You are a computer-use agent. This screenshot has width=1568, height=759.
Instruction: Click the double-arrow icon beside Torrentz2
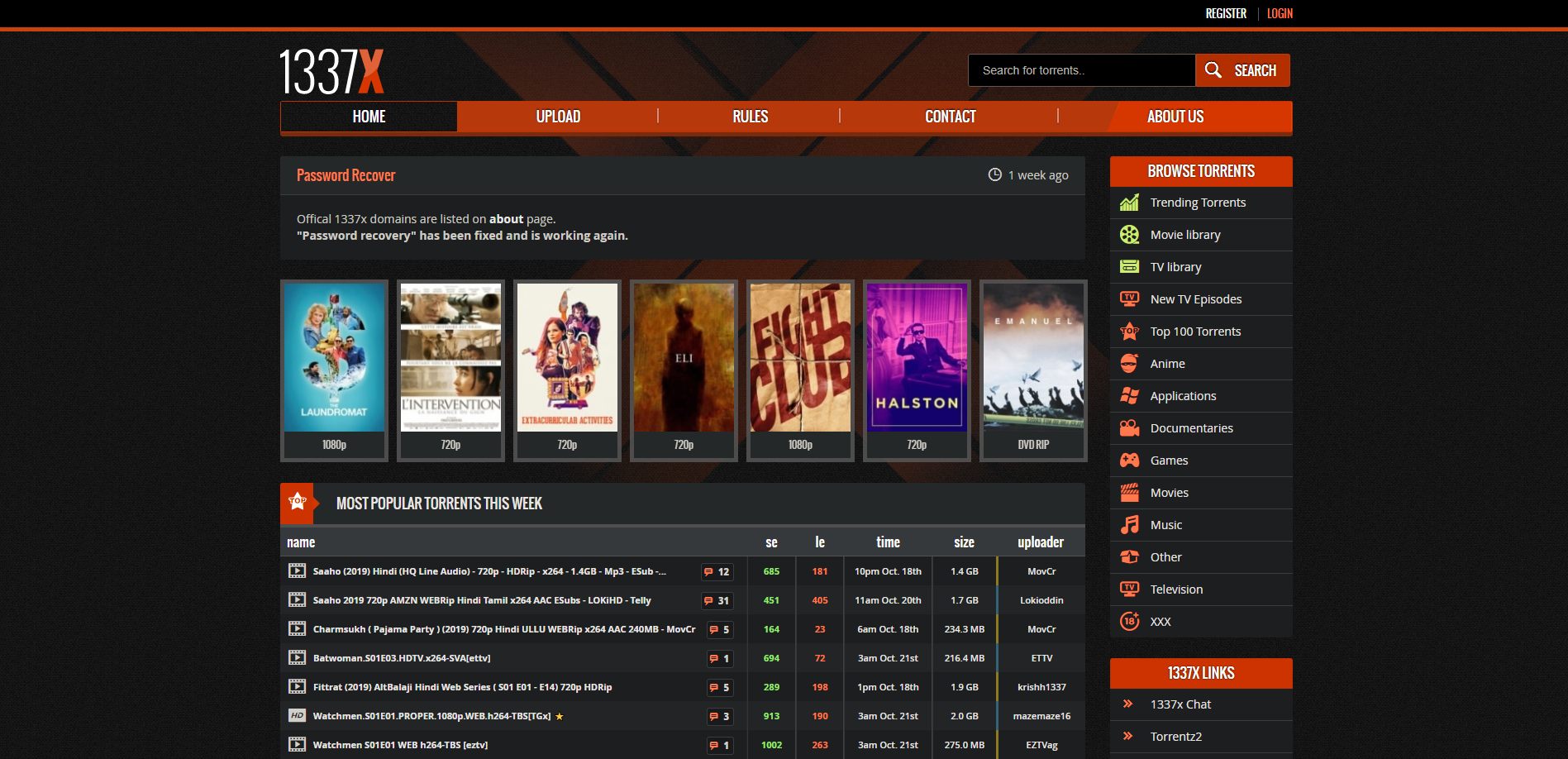point(1127,736)
